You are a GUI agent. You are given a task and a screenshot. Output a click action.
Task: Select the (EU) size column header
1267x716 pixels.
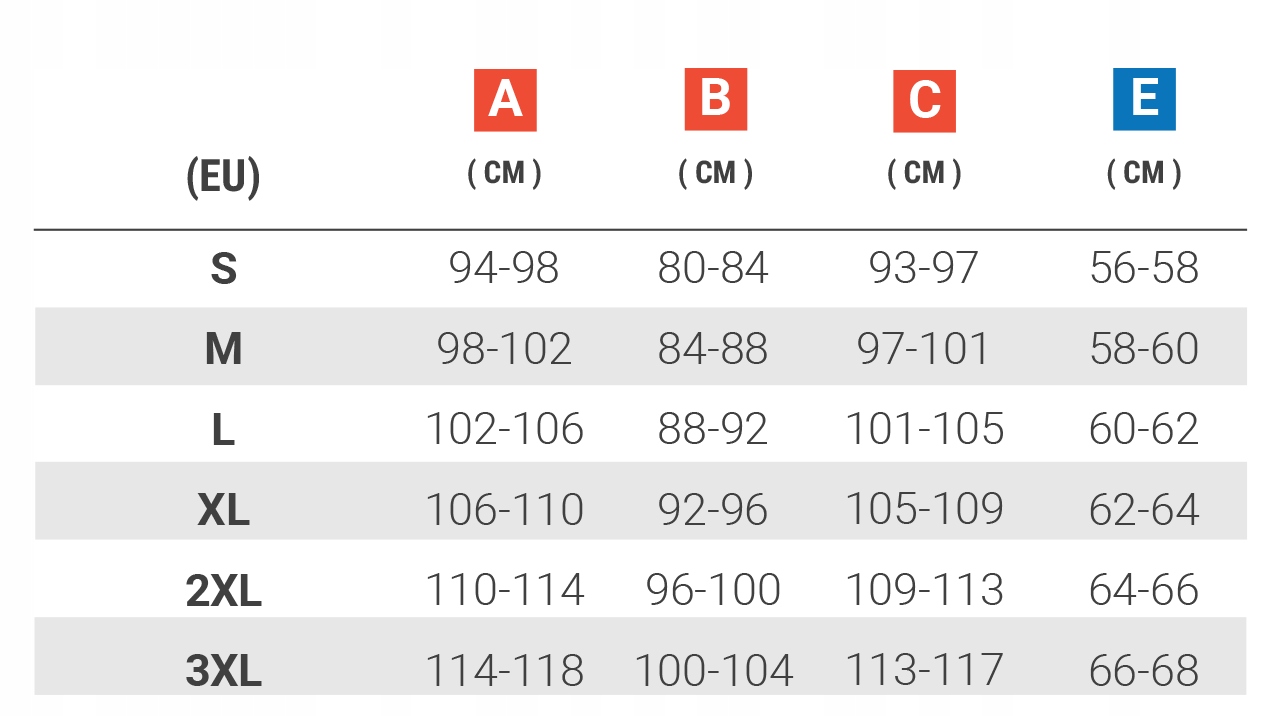(223, 177)
